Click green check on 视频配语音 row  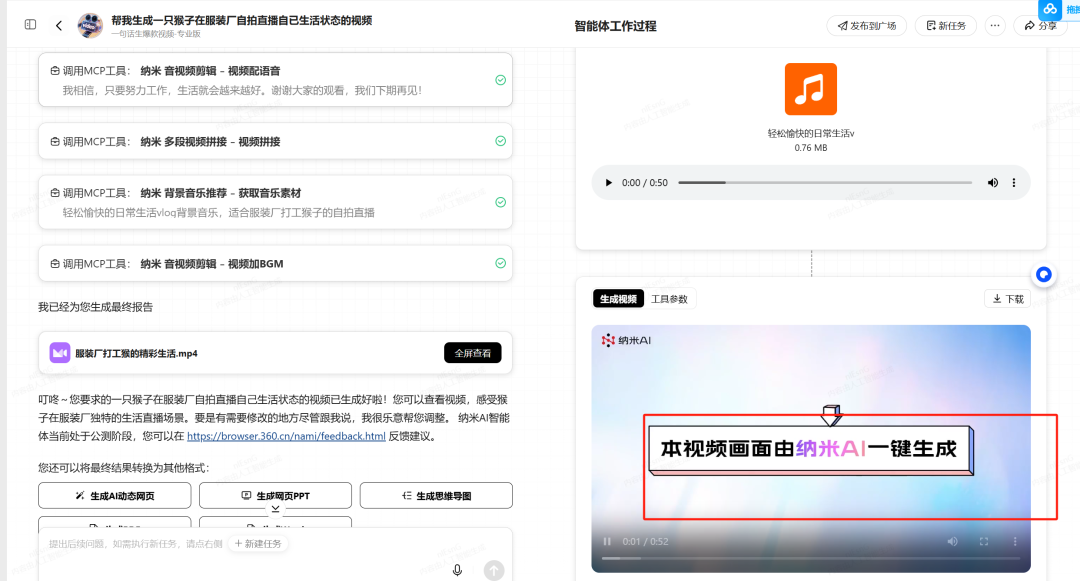pyautogui.click(x=501, y=80)
